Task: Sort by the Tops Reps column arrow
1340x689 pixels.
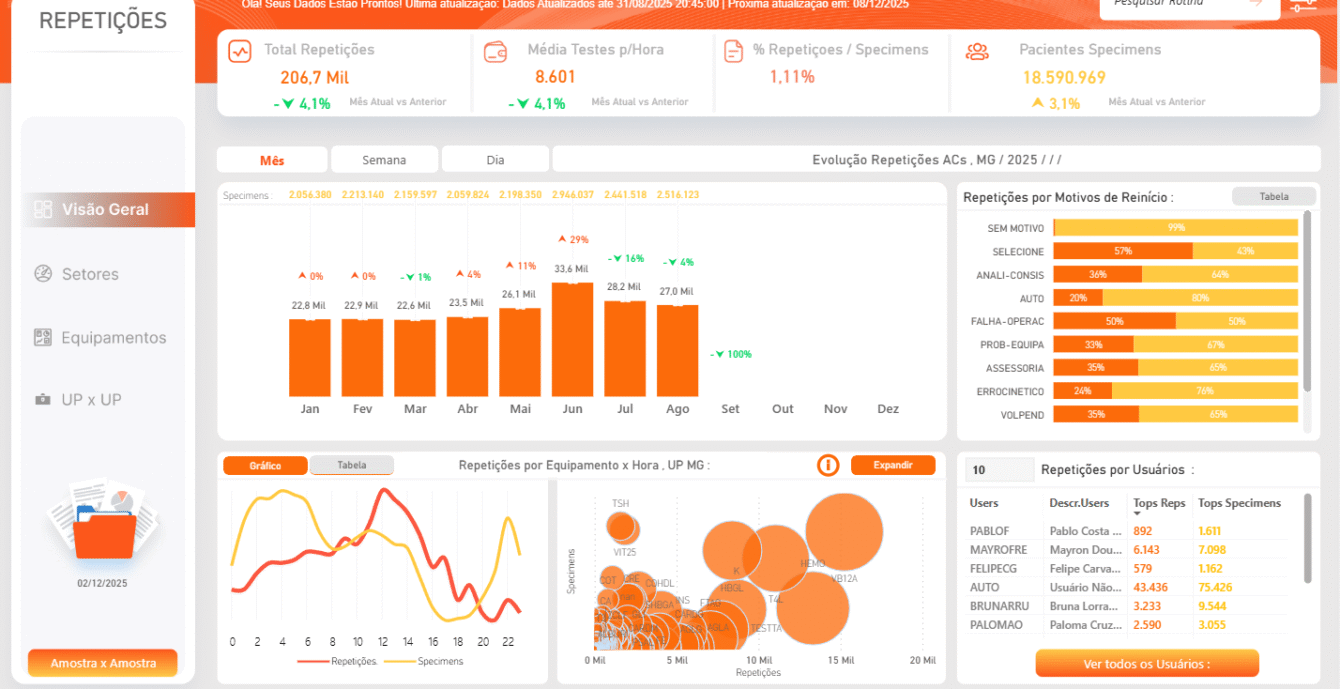Action: pyautogui.click(x=1137, y=514)
